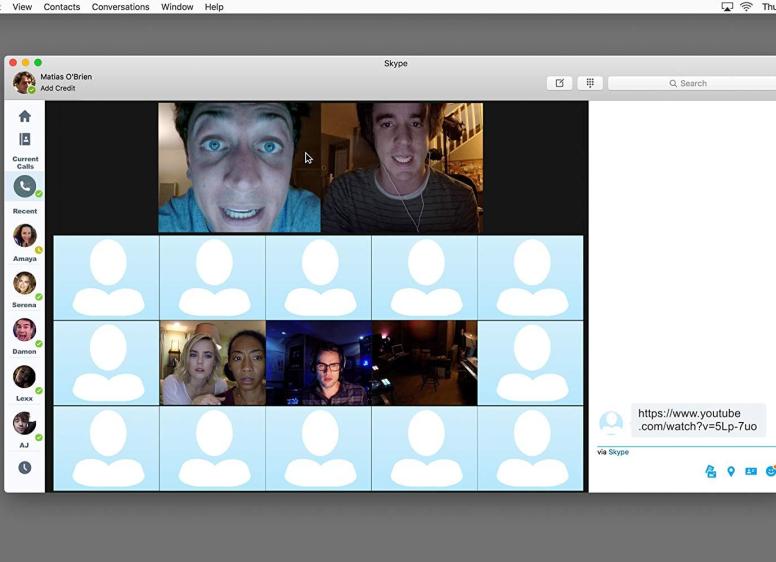Select the Current Calls phone icon
The image size is (776, 562).
[x=25, y=187]
